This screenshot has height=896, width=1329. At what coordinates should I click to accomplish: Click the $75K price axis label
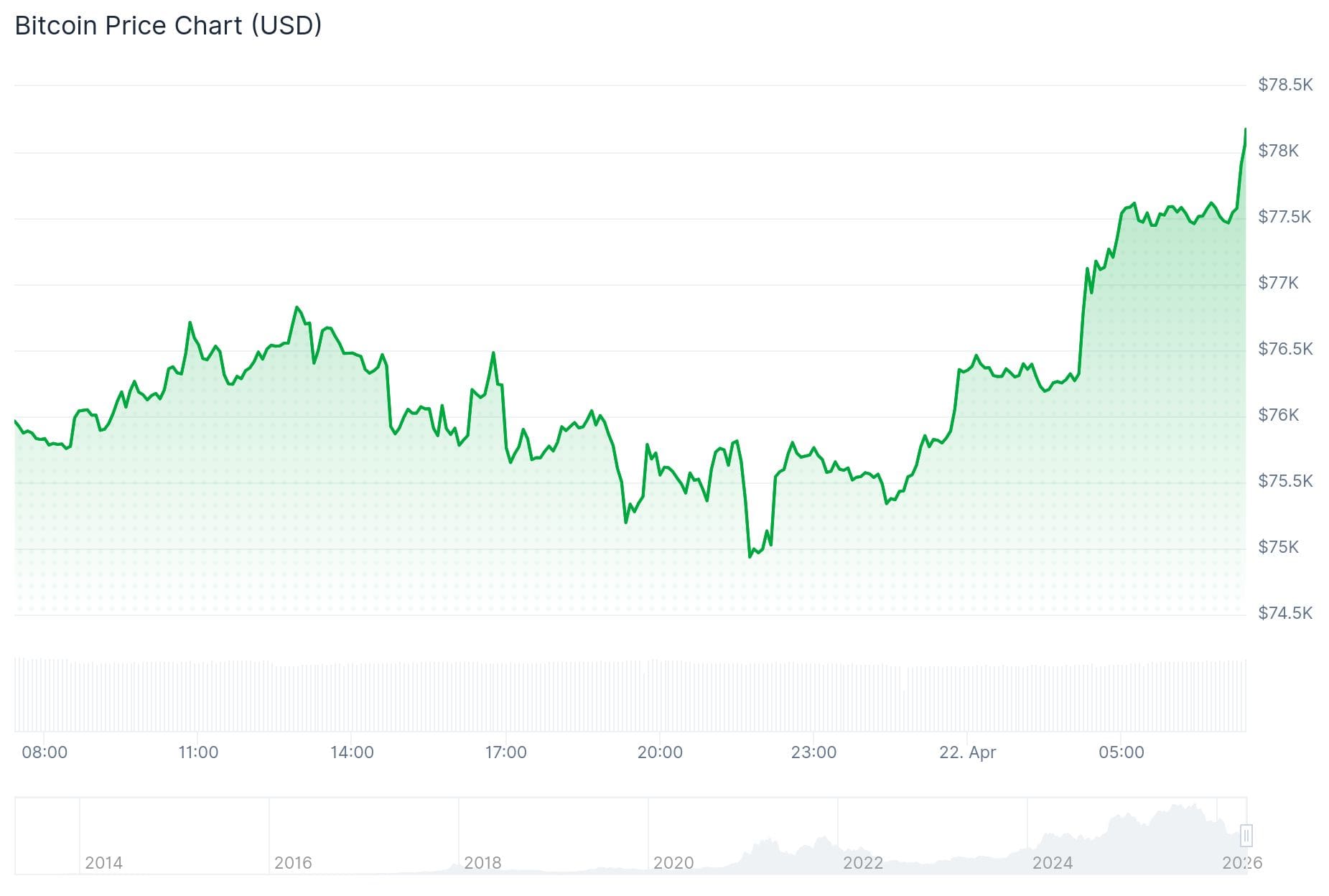pos(1278,547)
